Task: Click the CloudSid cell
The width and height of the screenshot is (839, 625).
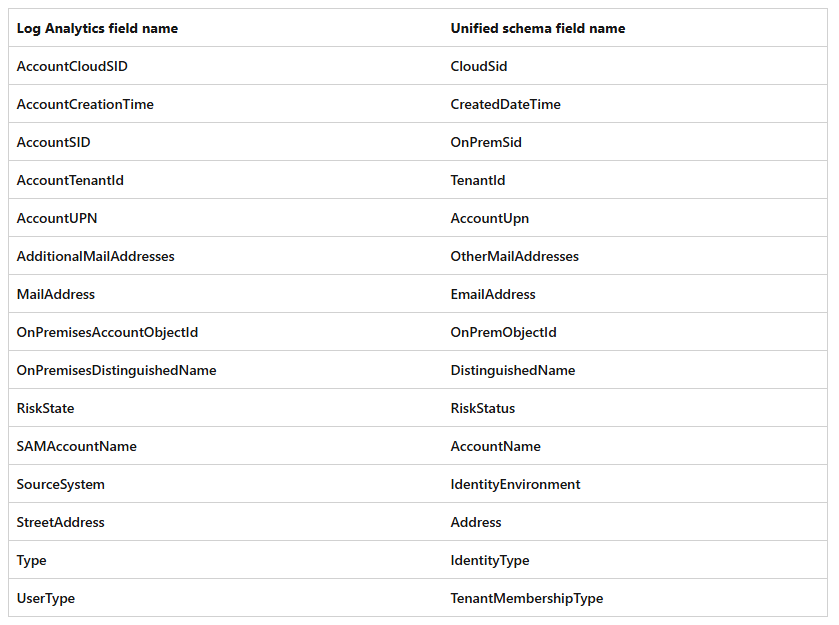Action: pos(479,66)
